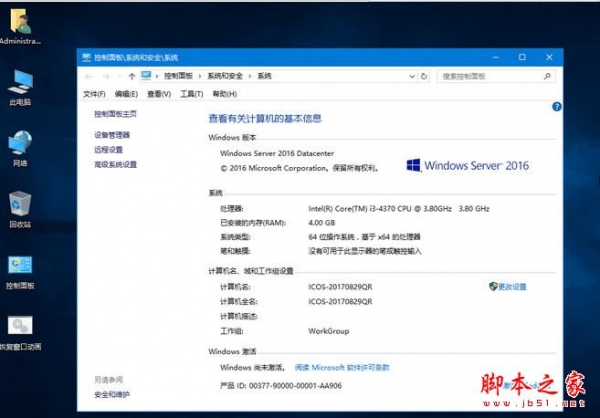The image size is (600, 418).
Task: Open the 恢复窗口动画 desktop icon
Action: pyautogui.click(x=20, y=333)
